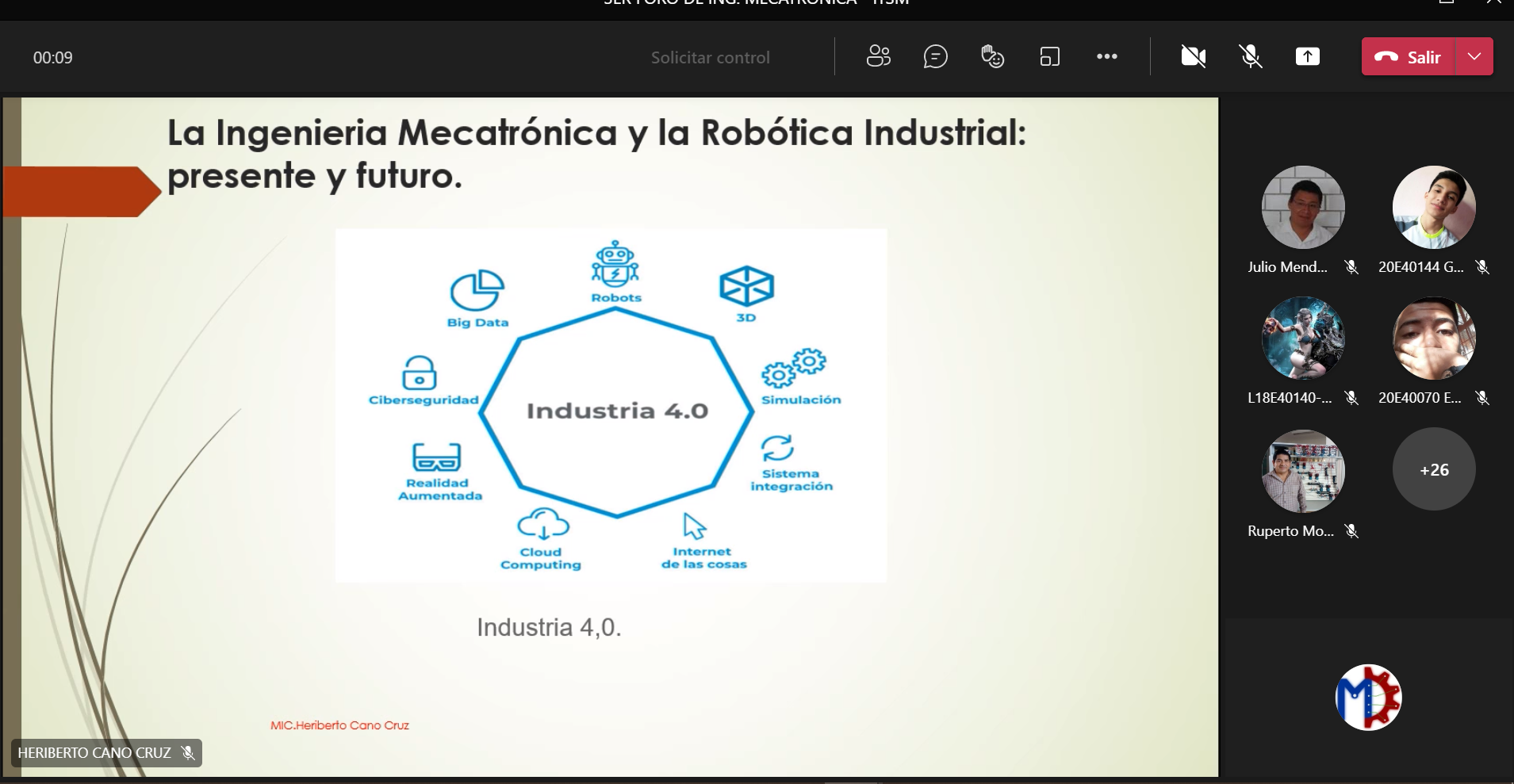The image size is (1514, 784).
Task: Open the share content tray
Action: [1307, 56]
